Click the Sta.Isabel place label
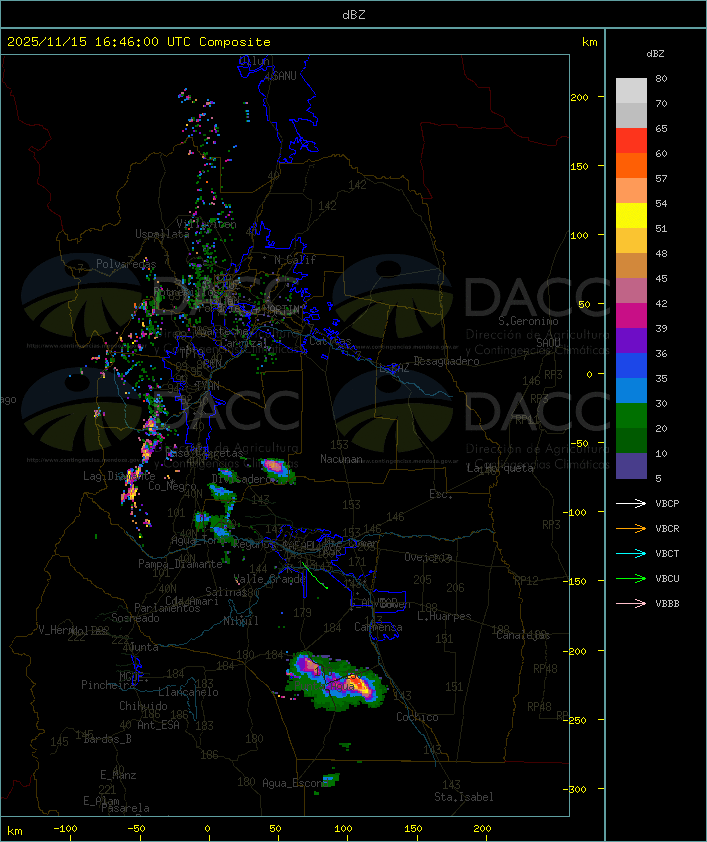This screenshot has height=842, width=707. [464, 797]
